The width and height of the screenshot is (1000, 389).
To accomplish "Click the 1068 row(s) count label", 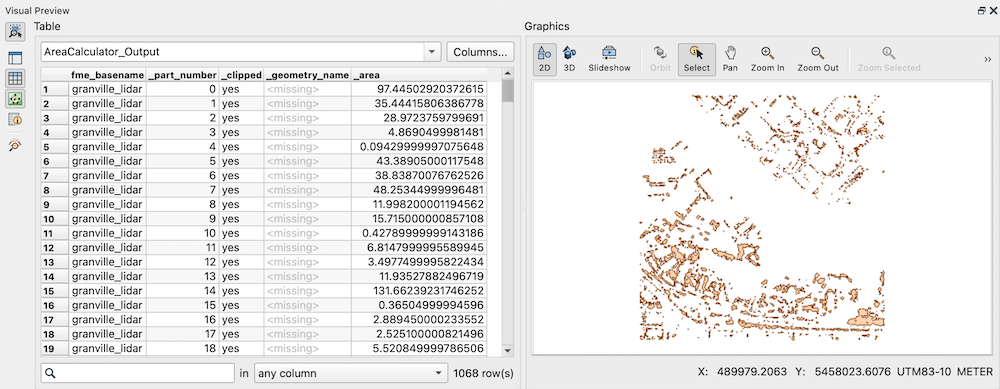I will tap(483, 373).
